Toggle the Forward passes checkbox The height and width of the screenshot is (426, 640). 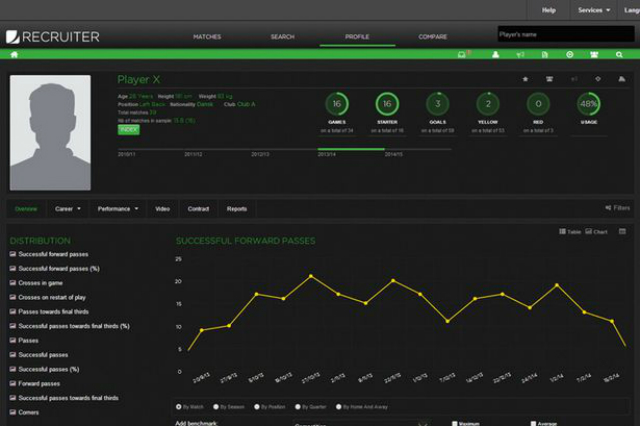(13, 383)
